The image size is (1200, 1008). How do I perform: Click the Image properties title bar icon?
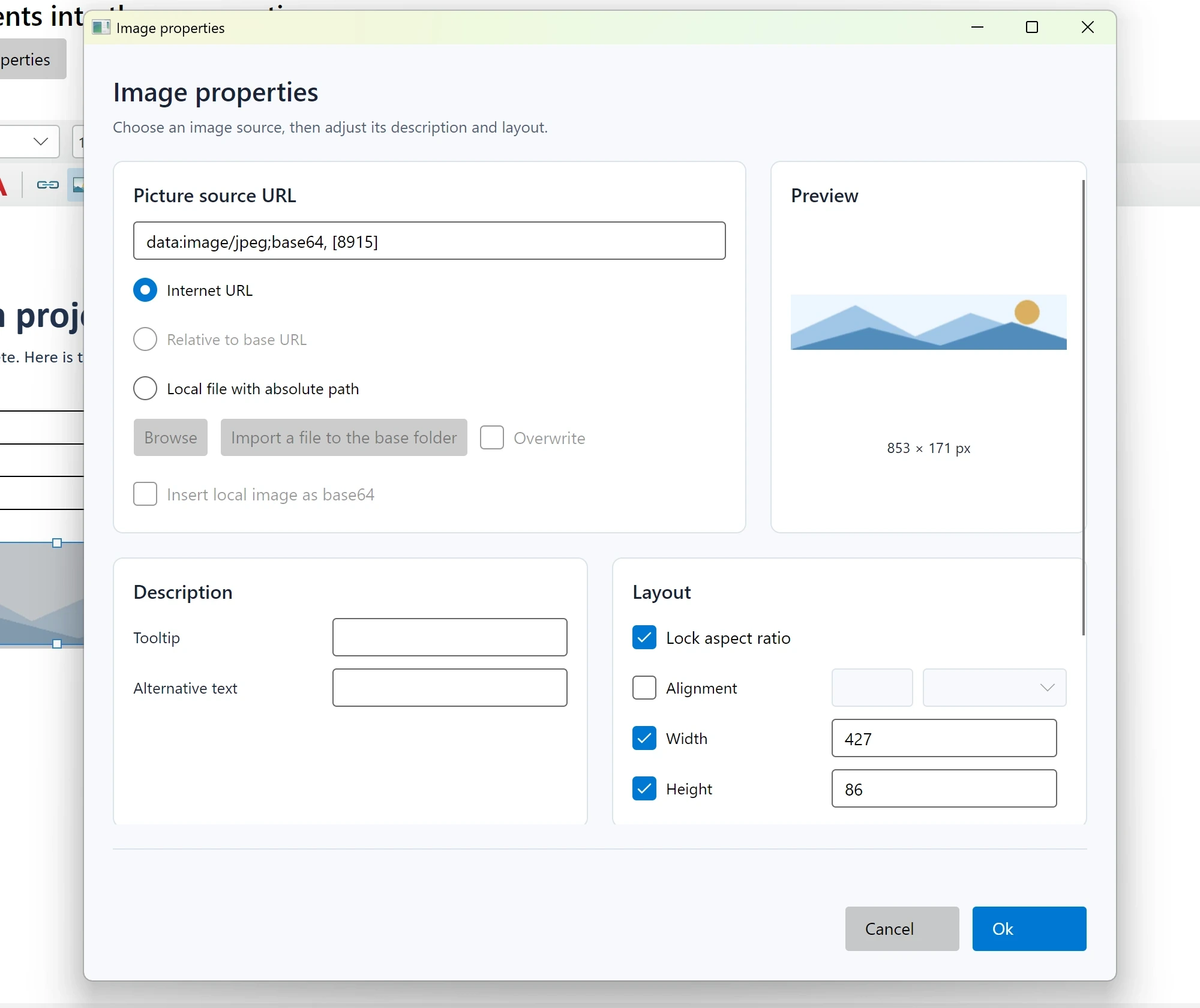tap(101, 28)
